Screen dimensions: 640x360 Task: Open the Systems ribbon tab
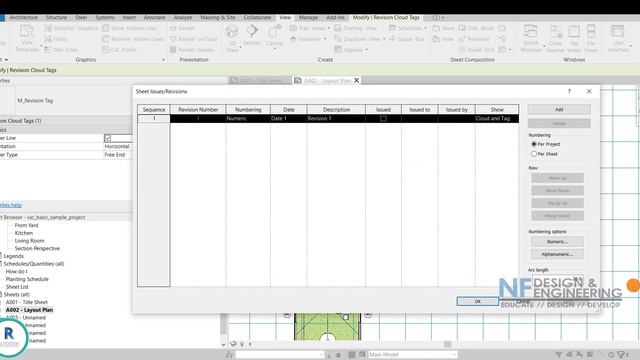105,18
